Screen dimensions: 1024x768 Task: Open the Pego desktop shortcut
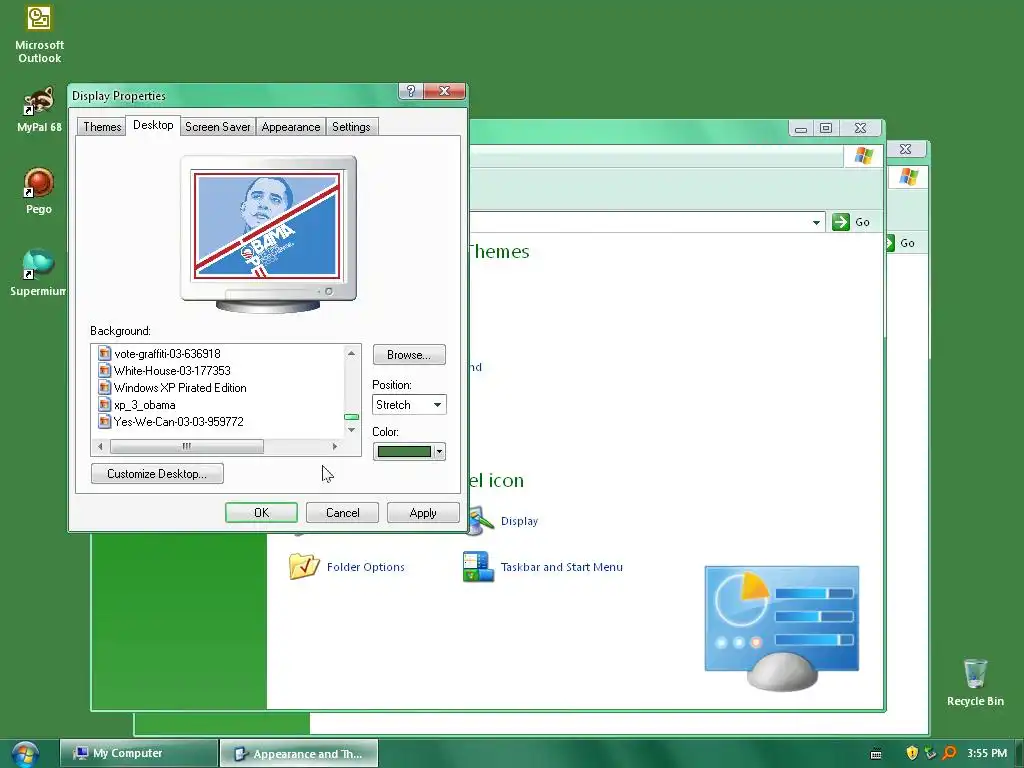click(x=39, y=191)
